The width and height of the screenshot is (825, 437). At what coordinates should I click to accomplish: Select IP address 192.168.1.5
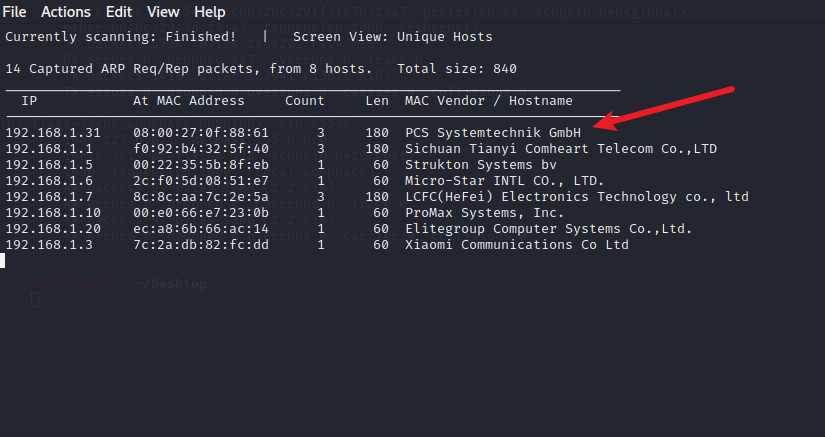[49, 165]
